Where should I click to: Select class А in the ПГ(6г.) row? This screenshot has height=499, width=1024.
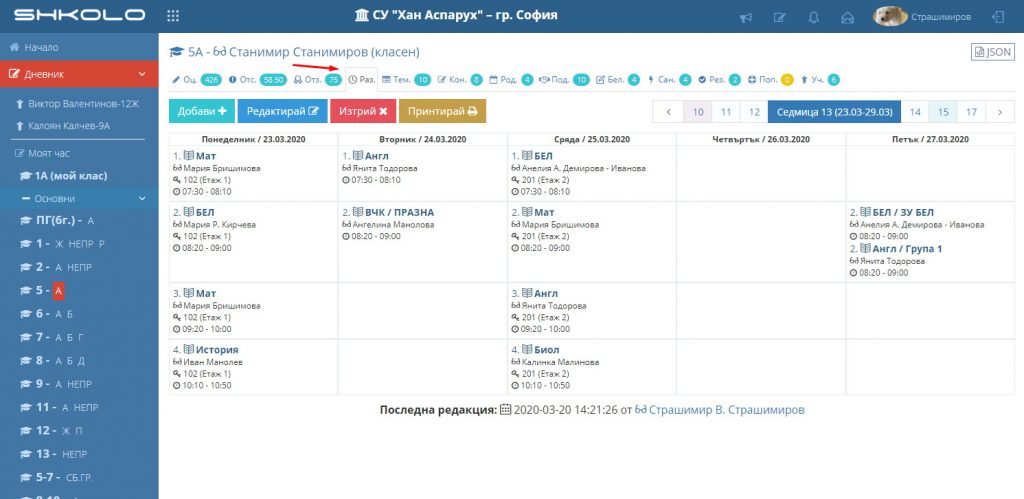(x=91, y=221)
